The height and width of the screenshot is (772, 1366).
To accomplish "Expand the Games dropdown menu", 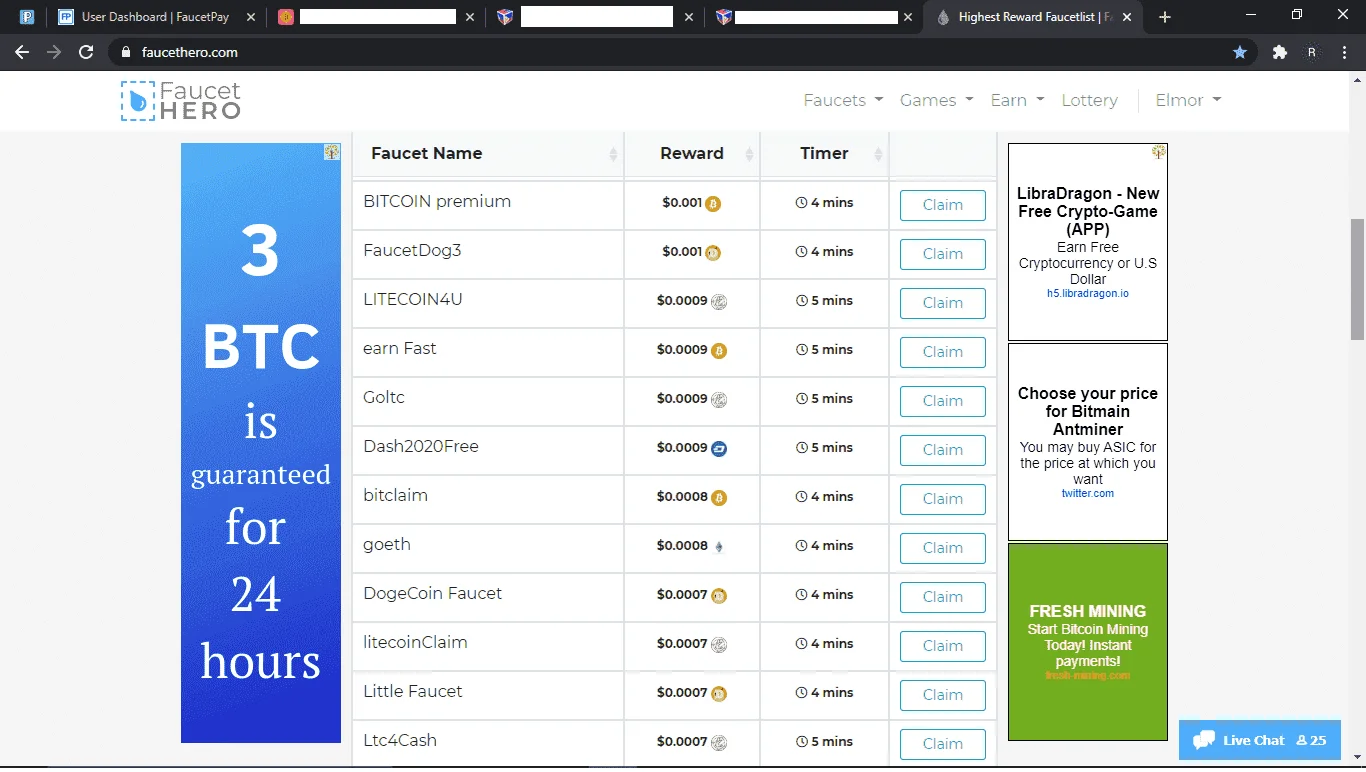I will click(x=936, y=100).
